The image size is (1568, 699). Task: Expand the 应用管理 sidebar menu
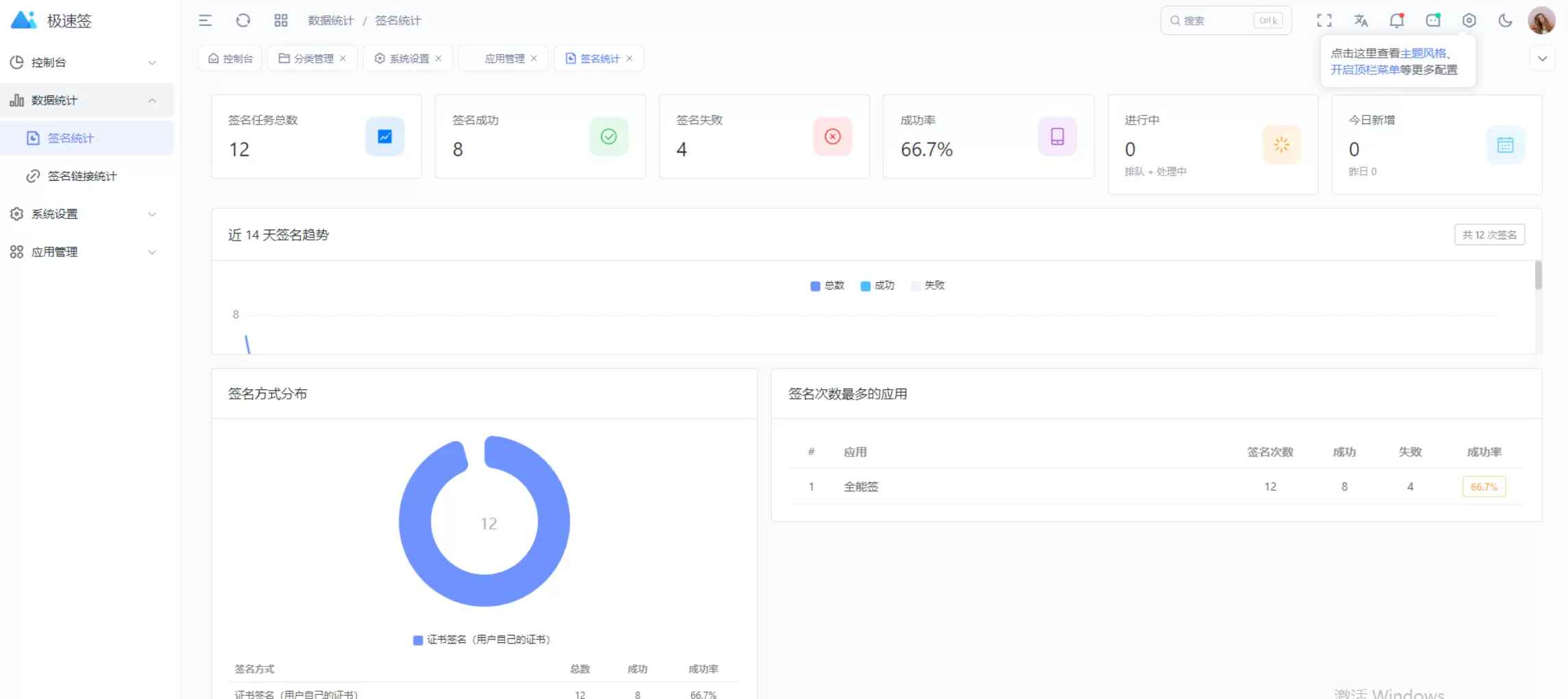(x=87, y=252)
